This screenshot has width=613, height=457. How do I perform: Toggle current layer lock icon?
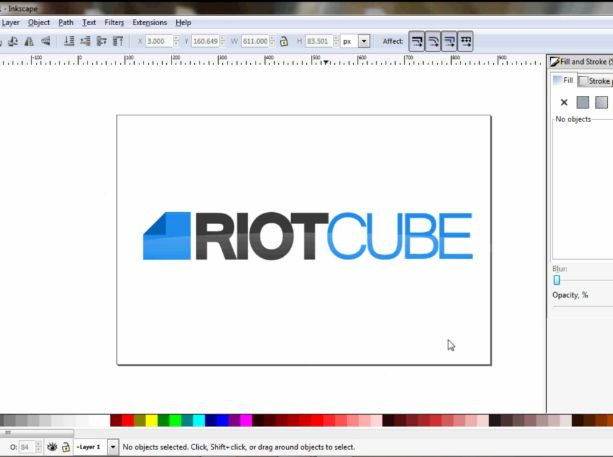point(66,446)
